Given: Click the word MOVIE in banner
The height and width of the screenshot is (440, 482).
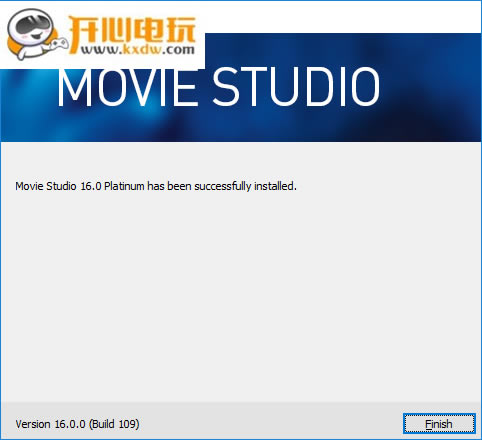Looking at the screenshot, I should tap(127, 87).
